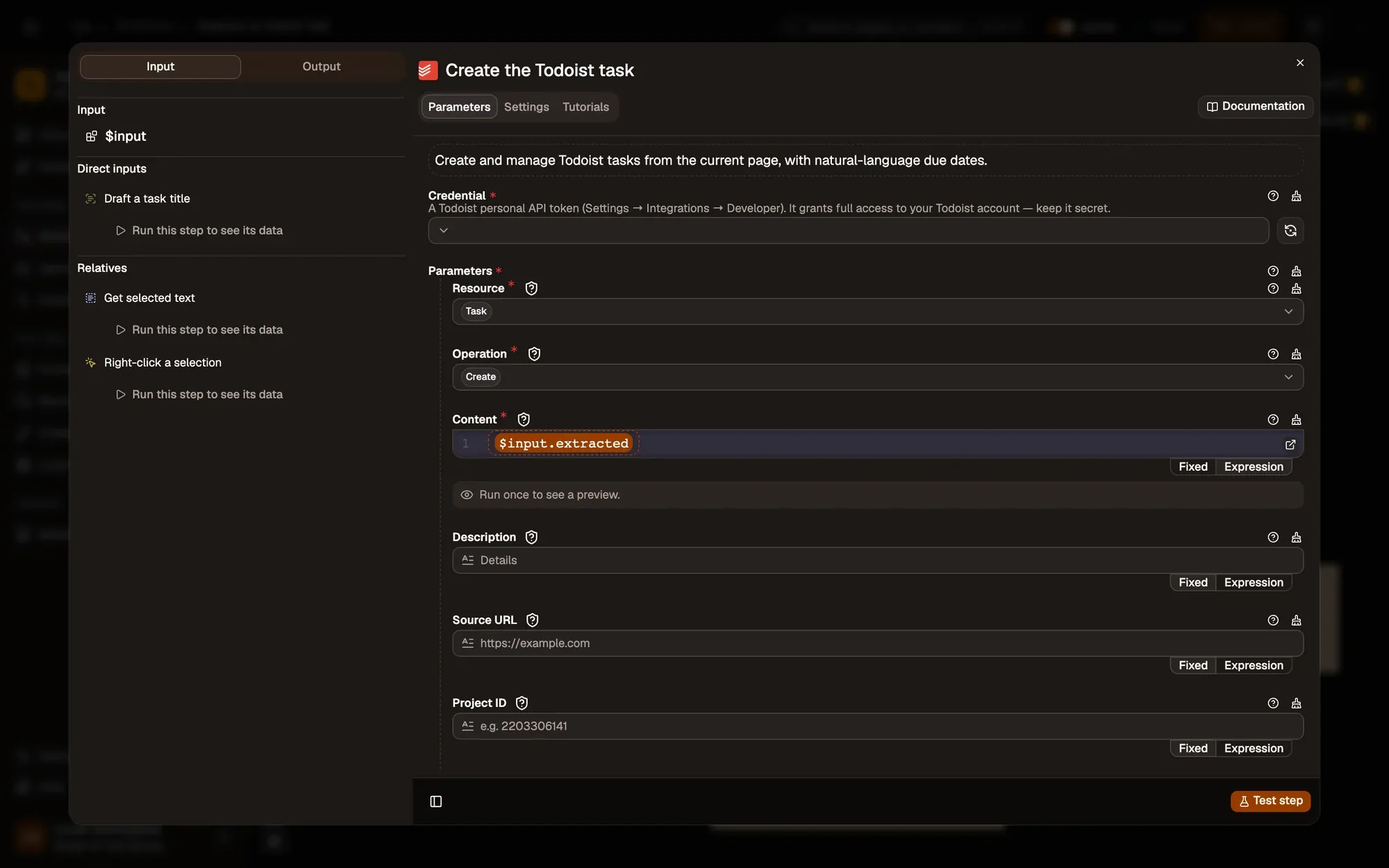The image size is (1389, 868).
Task: Click the help icon on the Project ID row
Action: [1273, 703]
